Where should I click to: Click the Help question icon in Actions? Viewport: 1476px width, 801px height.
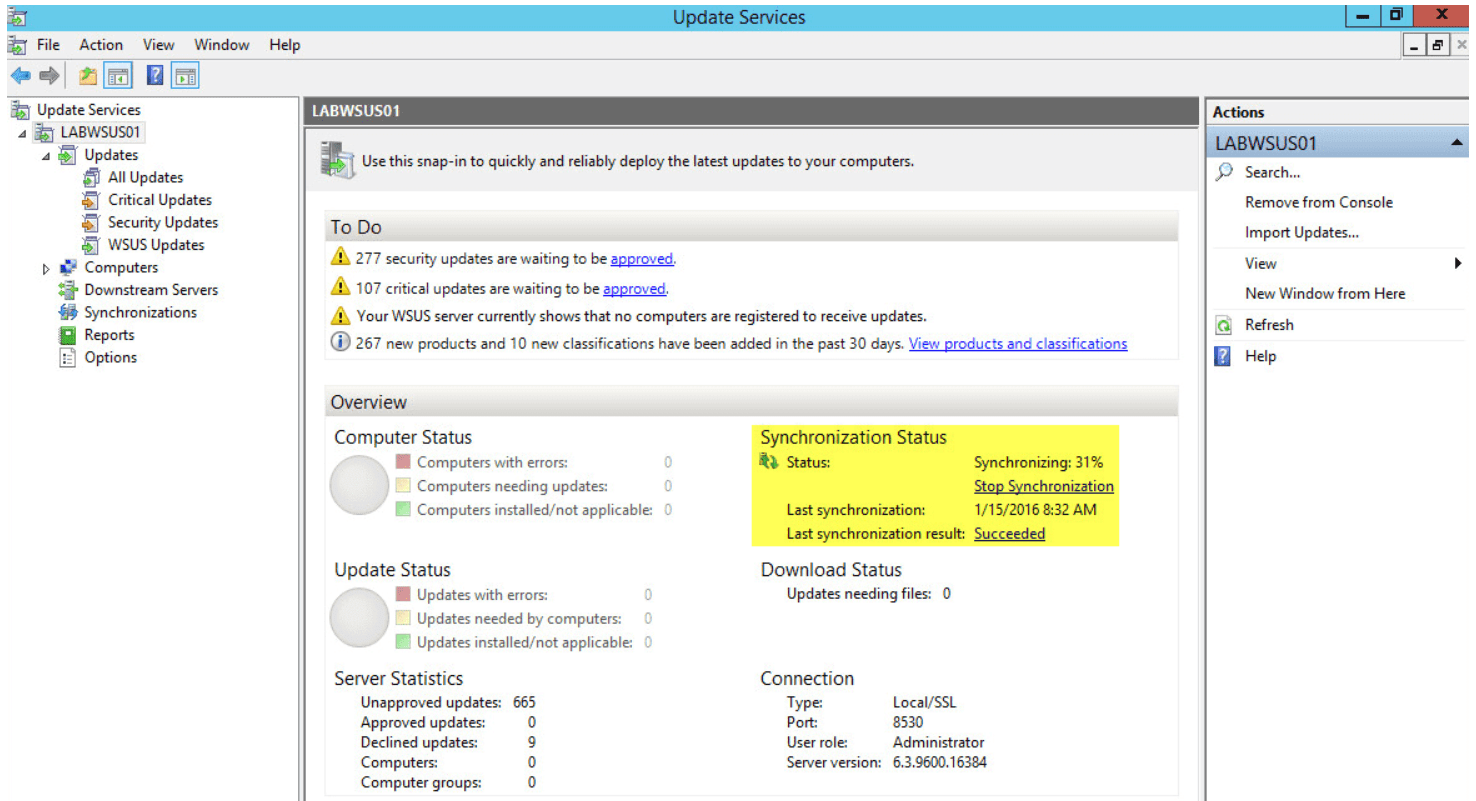(x=1223, y=356)
